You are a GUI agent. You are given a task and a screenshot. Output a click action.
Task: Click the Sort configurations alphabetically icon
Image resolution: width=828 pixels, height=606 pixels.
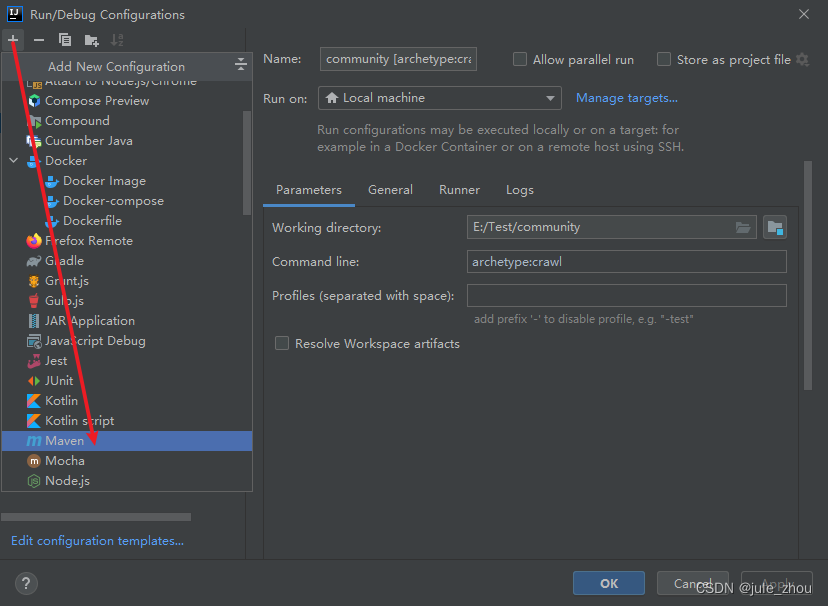coord(117,40)
